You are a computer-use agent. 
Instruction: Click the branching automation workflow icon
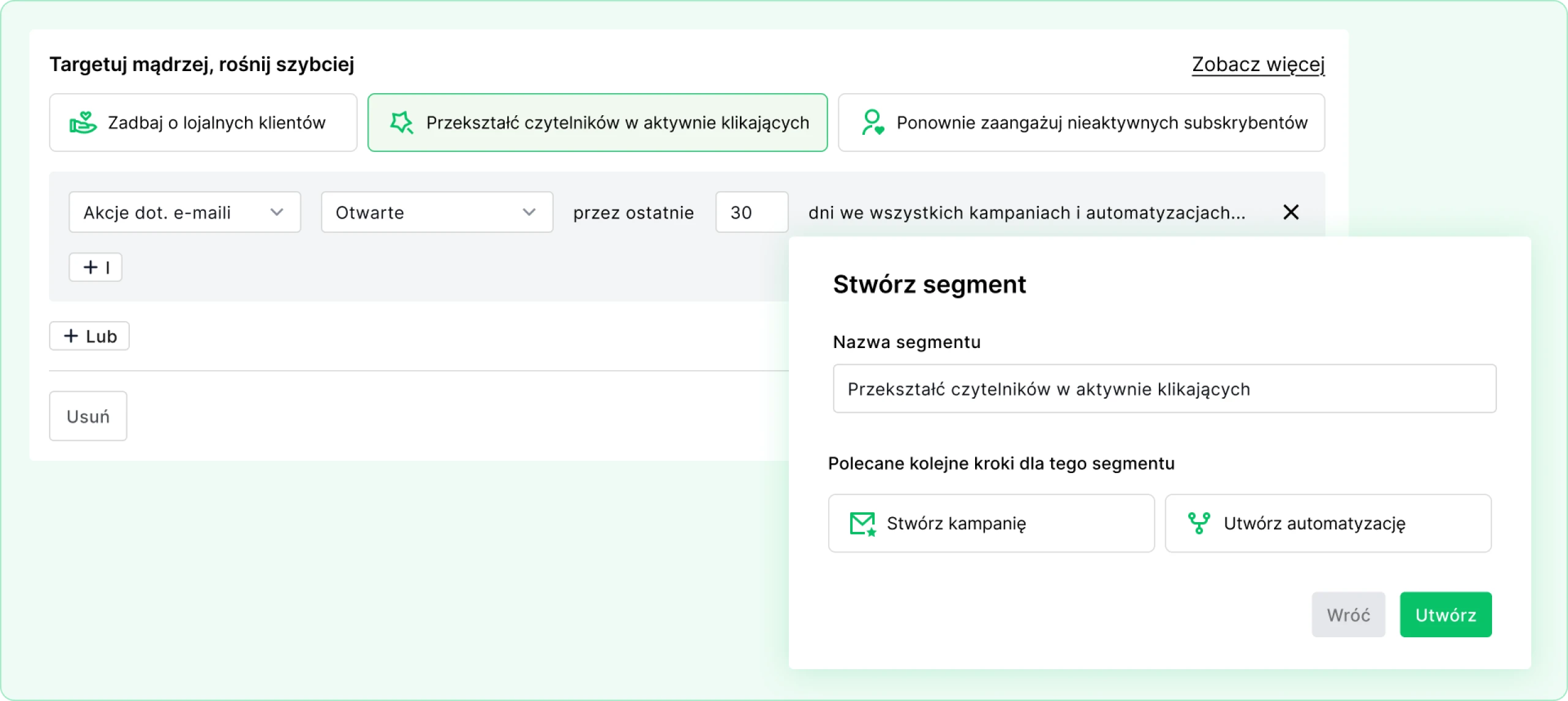(x=1199, y=523)
